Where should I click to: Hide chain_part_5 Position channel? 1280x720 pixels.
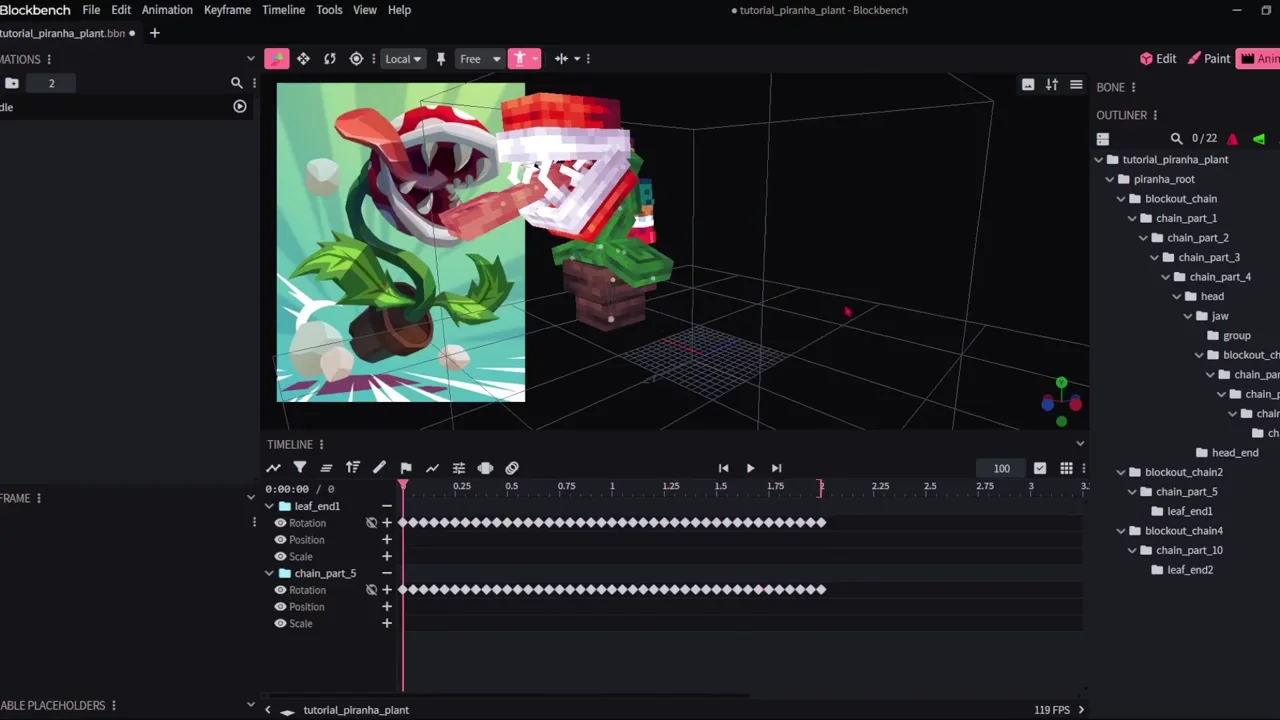coord(281,607)
